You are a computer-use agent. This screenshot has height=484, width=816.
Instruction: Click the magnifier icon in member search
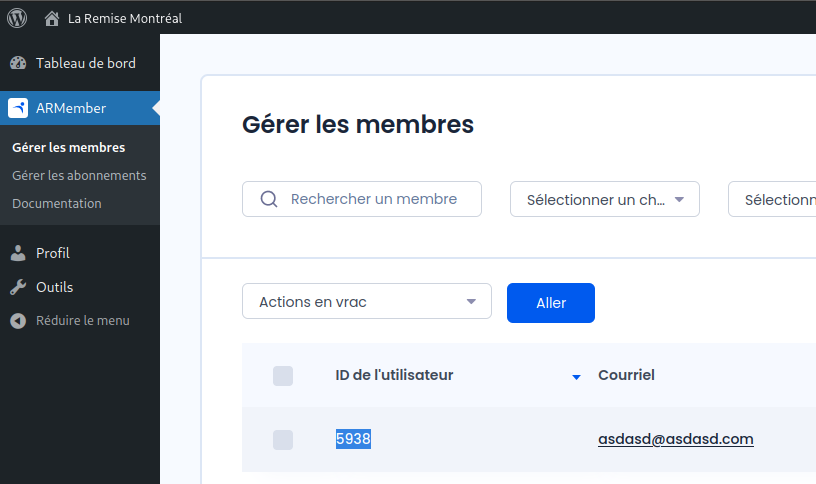pyautogui.click(x=268, y=199)
